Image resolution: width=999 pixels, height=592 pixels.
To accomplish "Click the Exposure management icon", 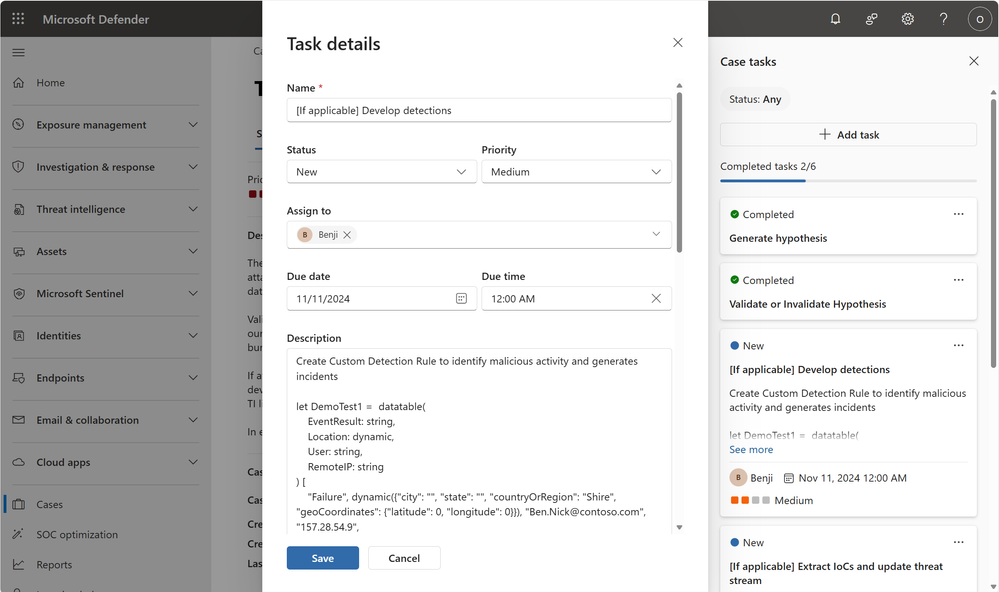I will click(18, 125).
